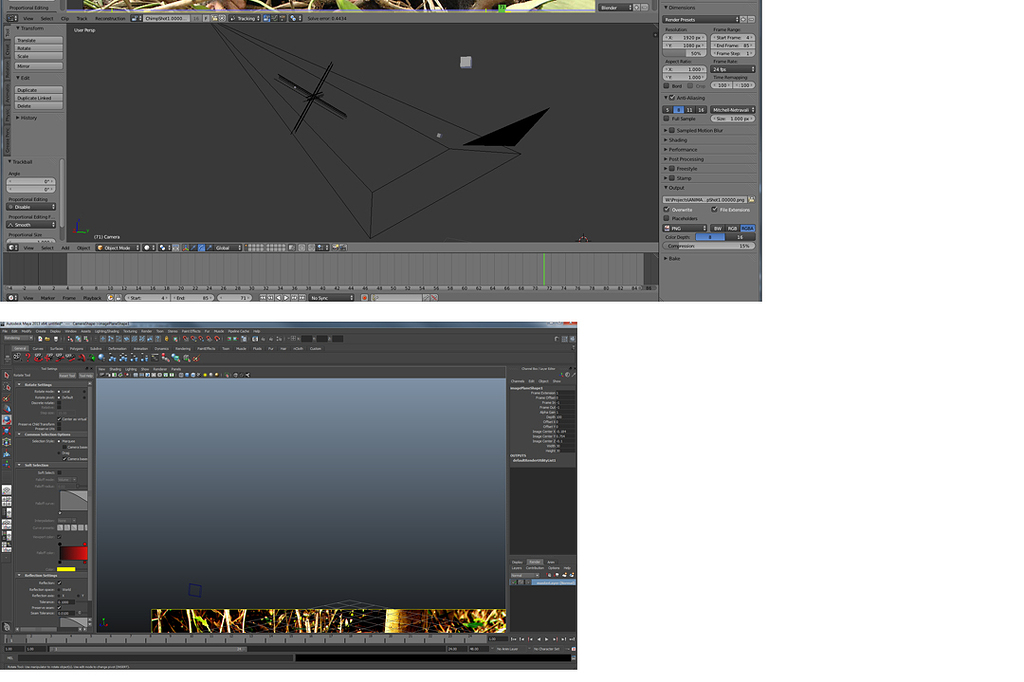
Task: Open the No Sync playback dropdown in Blender's timeline
Action: pyautogui.click(x=331, y=298)
